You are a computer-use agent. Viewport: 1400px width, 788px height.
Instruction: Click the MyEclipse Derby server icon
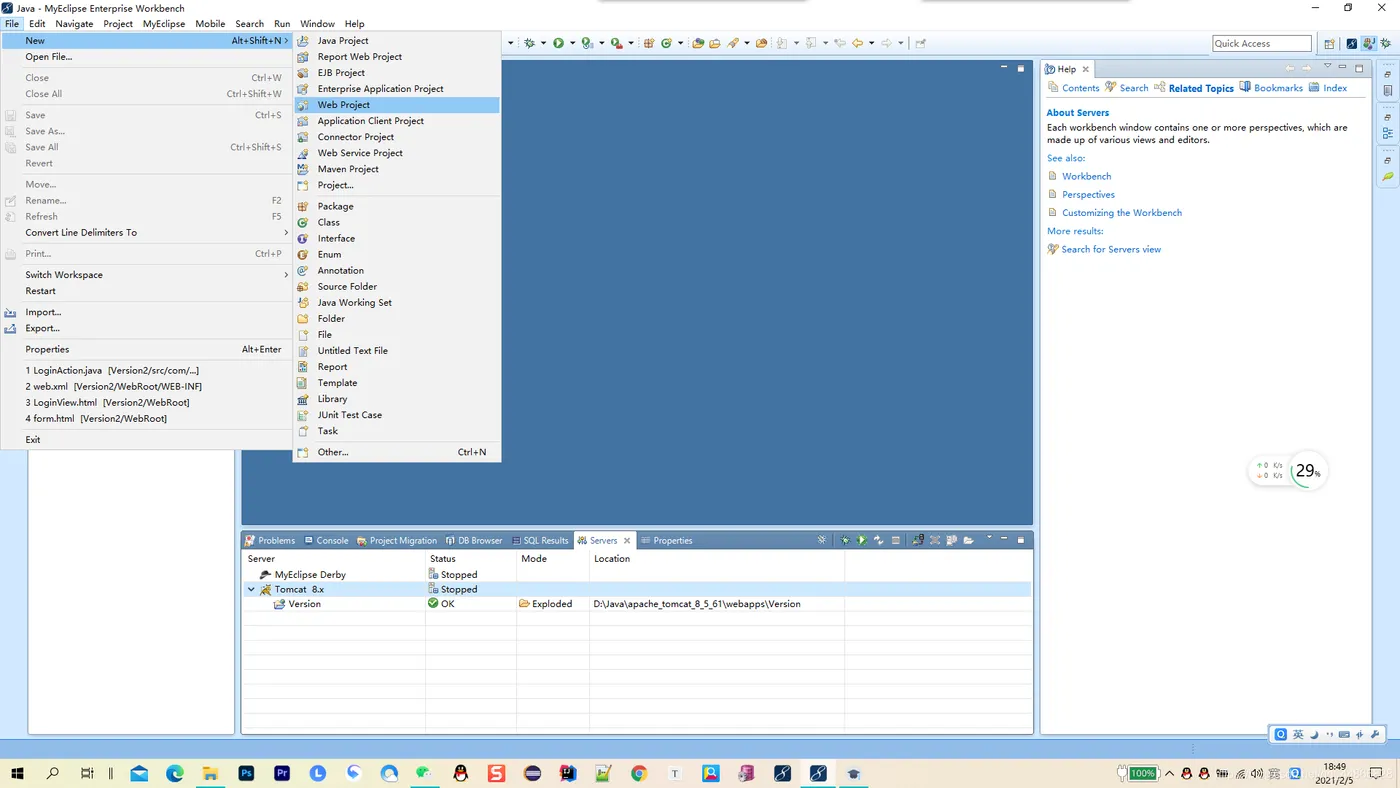(x=265, y=575)
